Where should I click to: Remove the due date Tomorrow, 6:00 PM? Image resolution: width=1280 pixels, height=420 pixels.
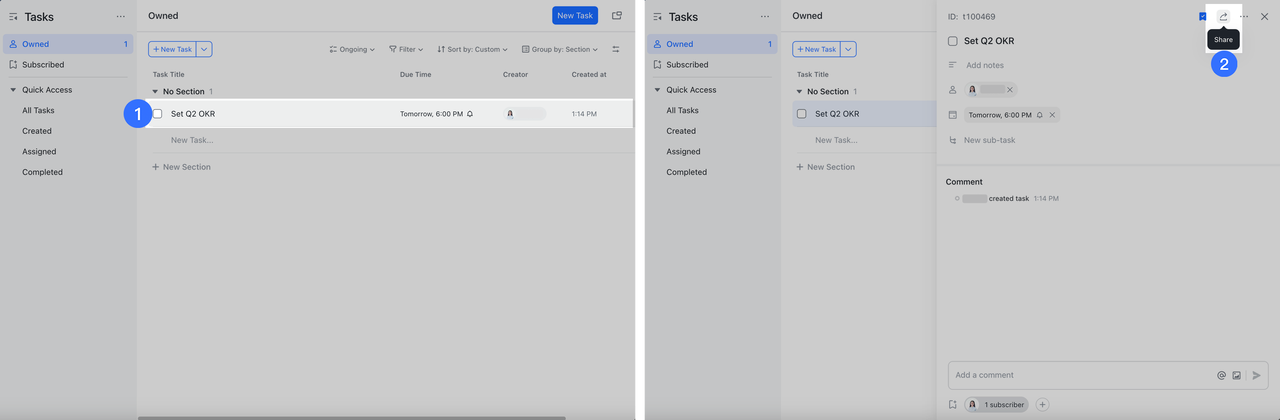(1052, 115)
